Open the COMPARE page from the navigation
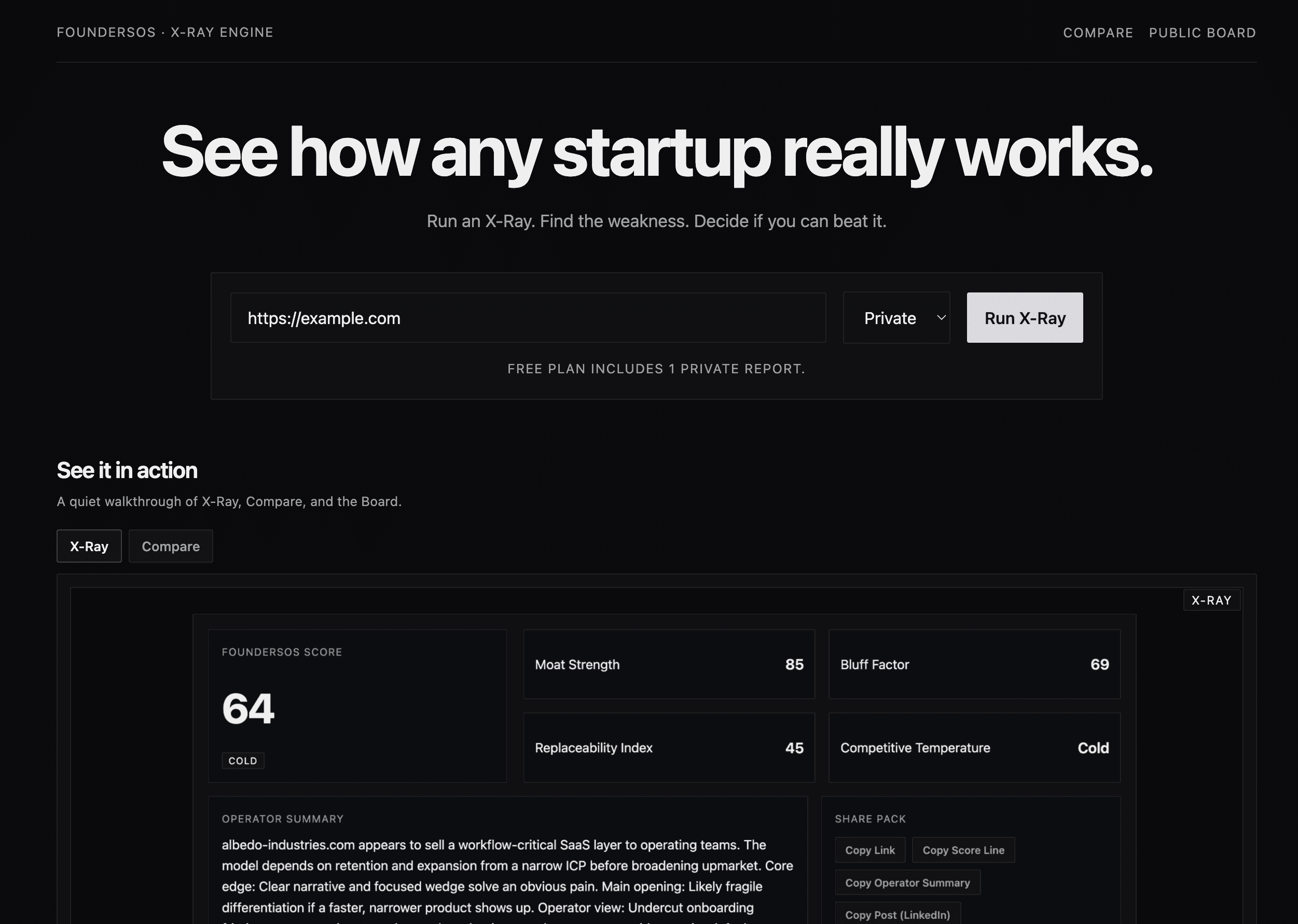This screenshot has width=1298, height=924. click(x=1098, y=33)
